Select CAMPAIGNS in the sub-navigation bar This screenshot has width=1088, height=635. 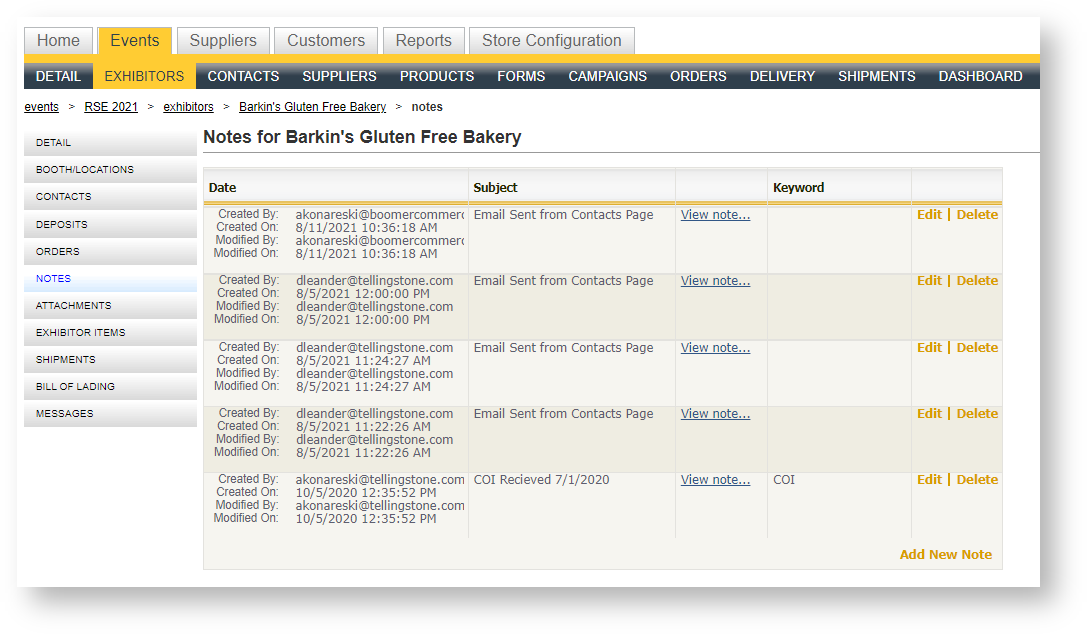click(607, 76)
